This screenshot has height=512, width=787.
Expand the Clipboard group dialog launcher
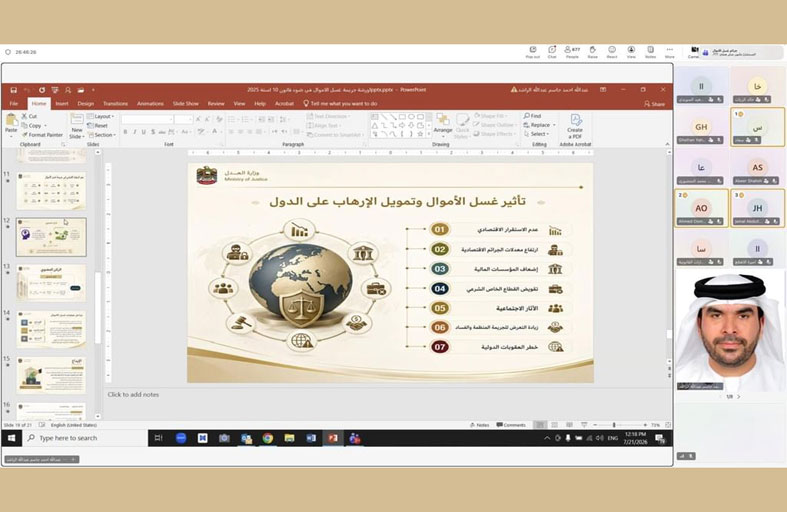pyautogui.click(x=63, y=145)
